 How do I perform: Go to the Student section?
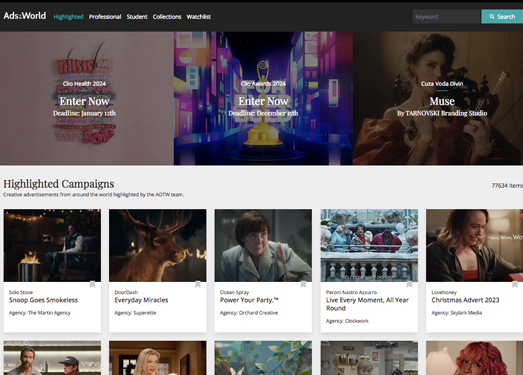point(137,17)
